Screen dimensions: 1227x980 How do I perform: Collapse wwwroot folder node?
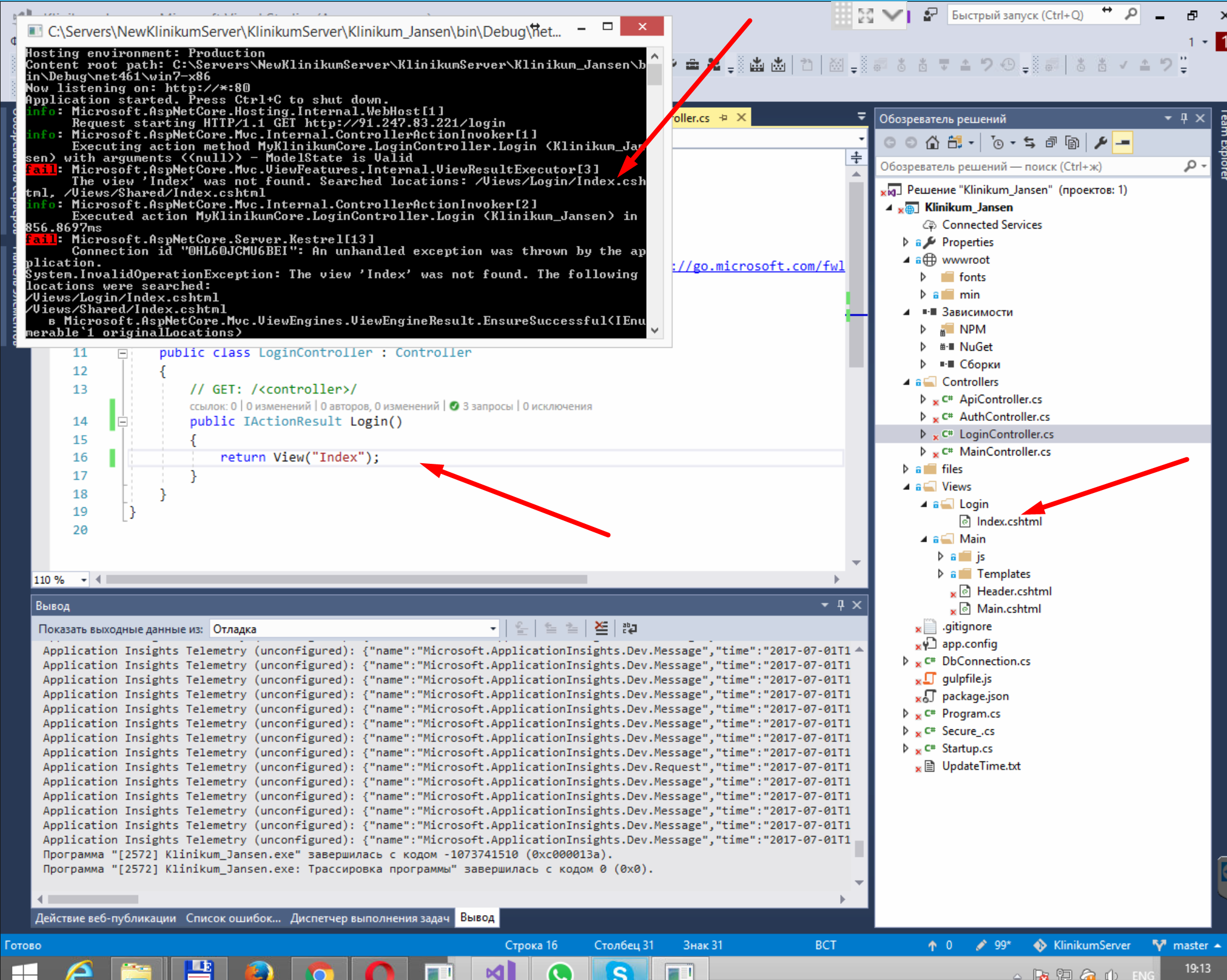[906, 260]
